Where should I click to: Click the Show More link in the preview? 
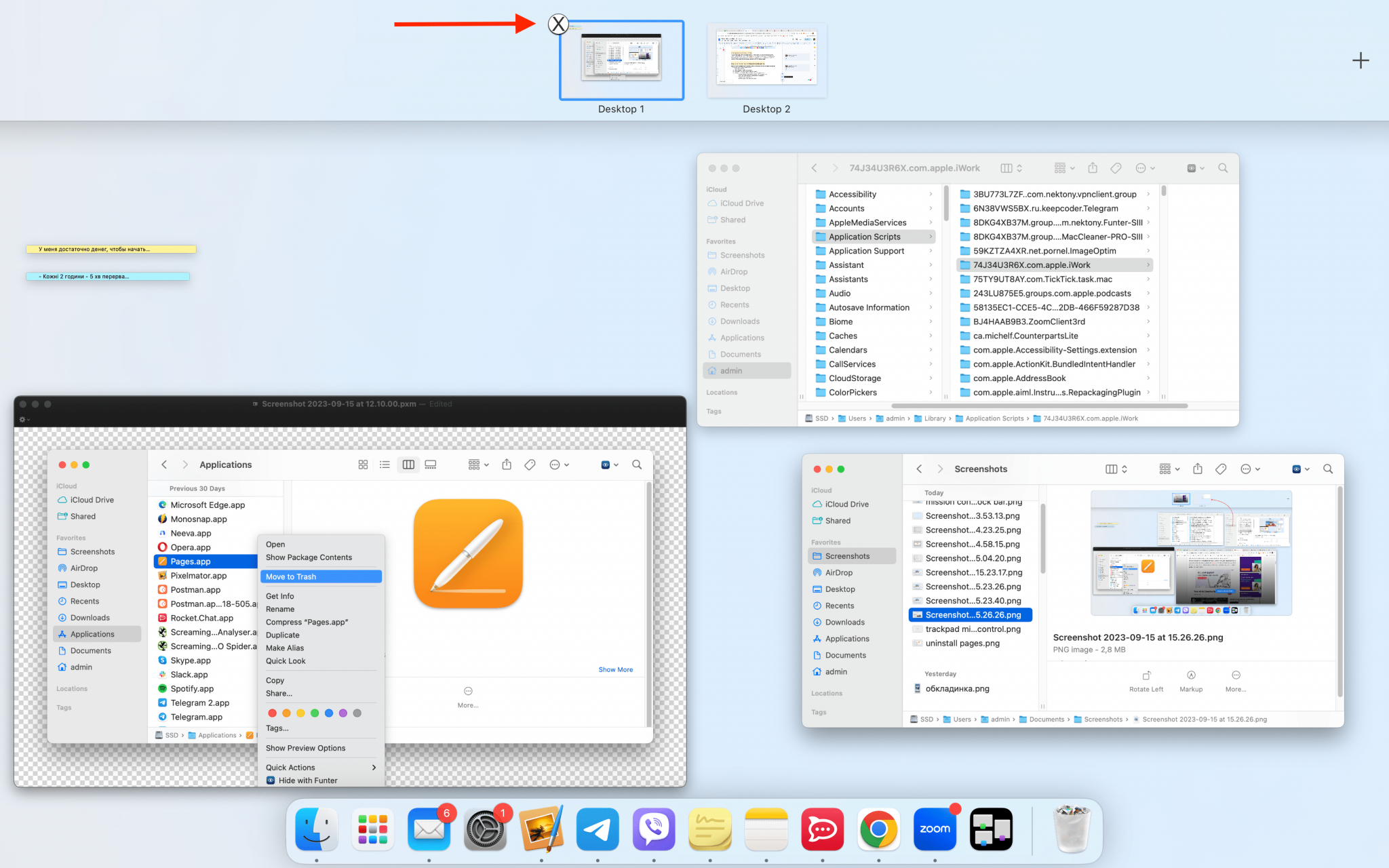point(615,669)
